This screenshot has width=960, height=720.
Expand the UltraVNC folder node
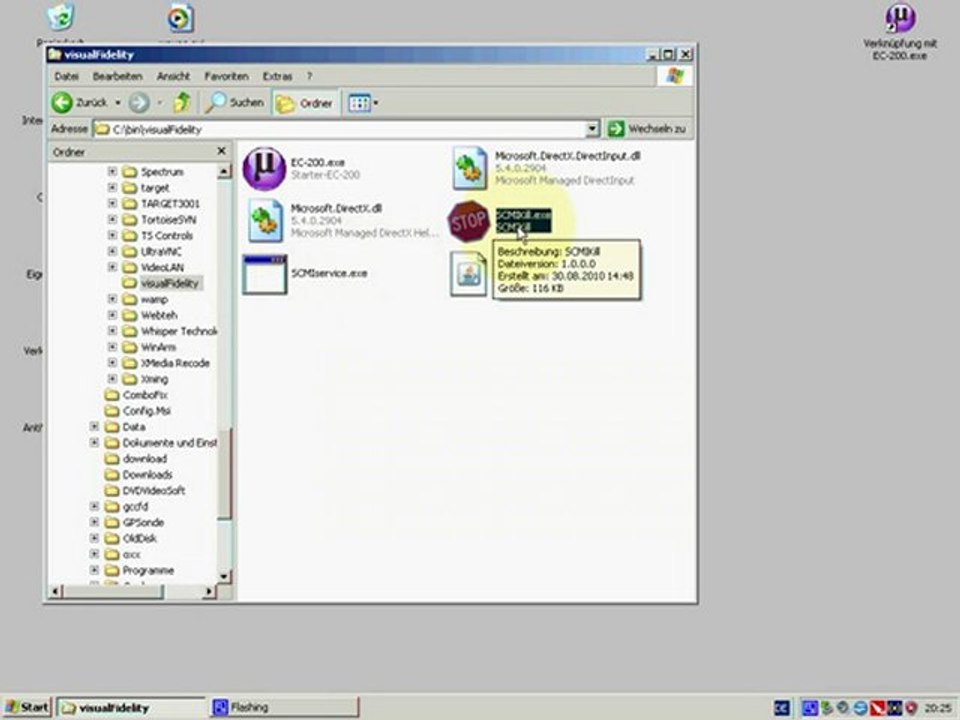112,251
